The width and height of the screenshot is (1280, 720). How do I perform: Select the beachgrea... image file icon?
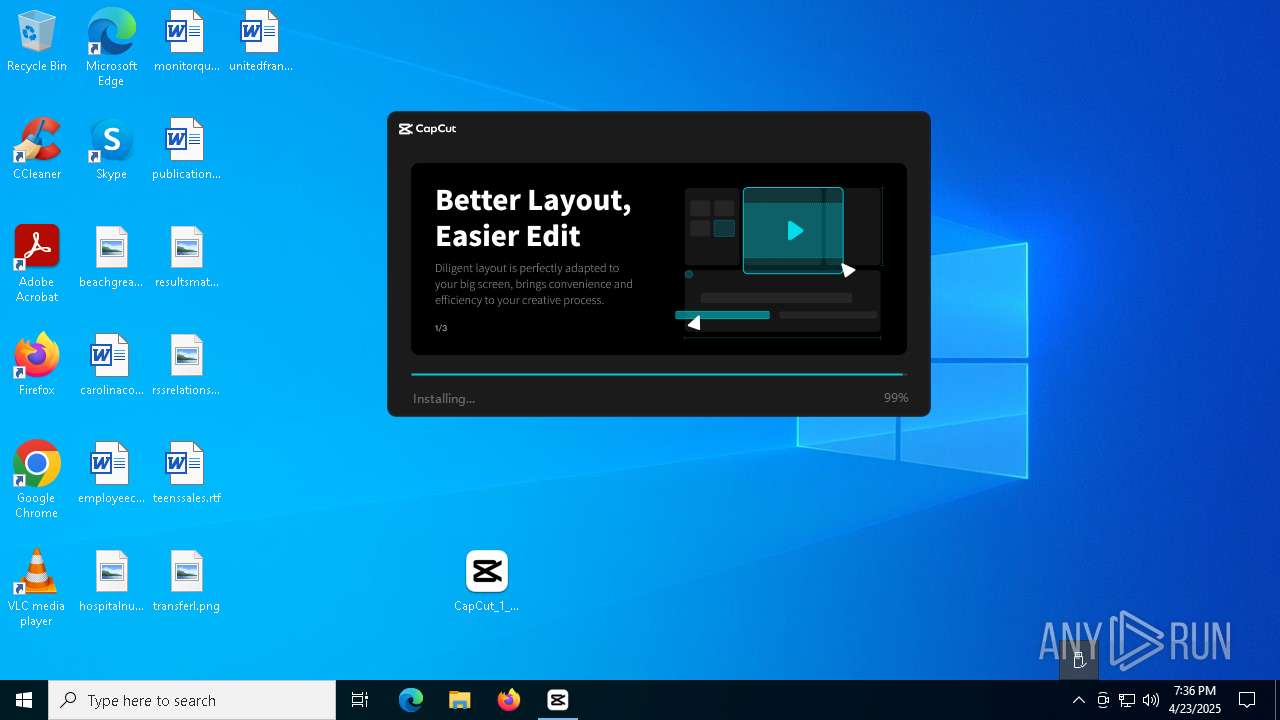111,258
